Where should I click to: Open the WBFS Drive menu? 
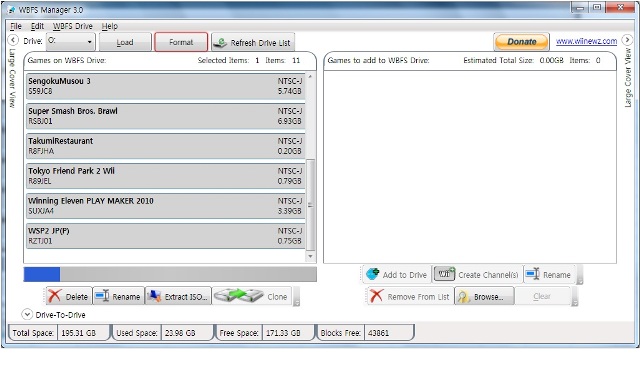(x=73, y=26)
